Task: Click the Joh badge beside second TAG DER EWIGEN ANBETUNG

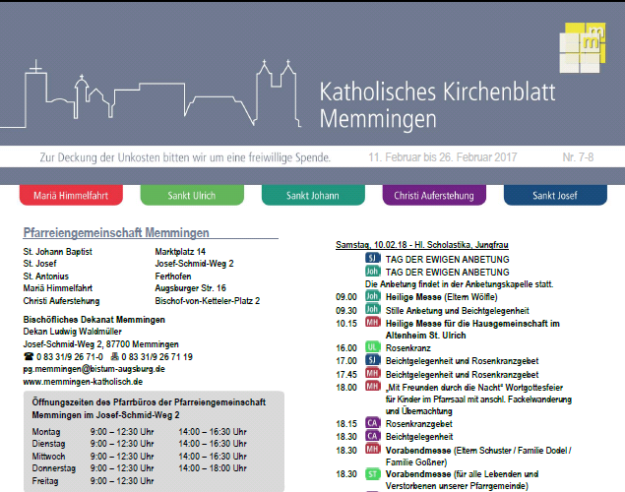Action: point(372,271)
